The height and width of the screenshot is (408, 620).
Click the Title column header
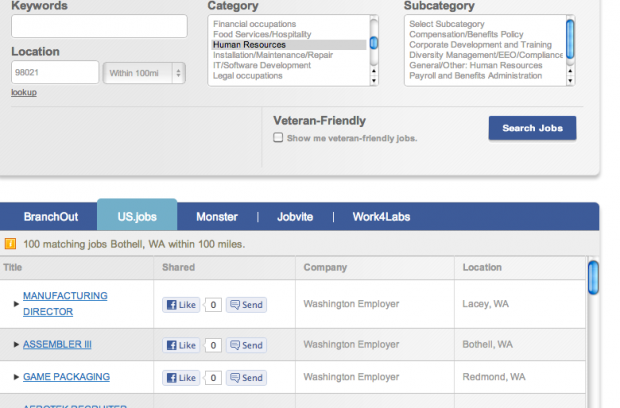click(12, 267)
